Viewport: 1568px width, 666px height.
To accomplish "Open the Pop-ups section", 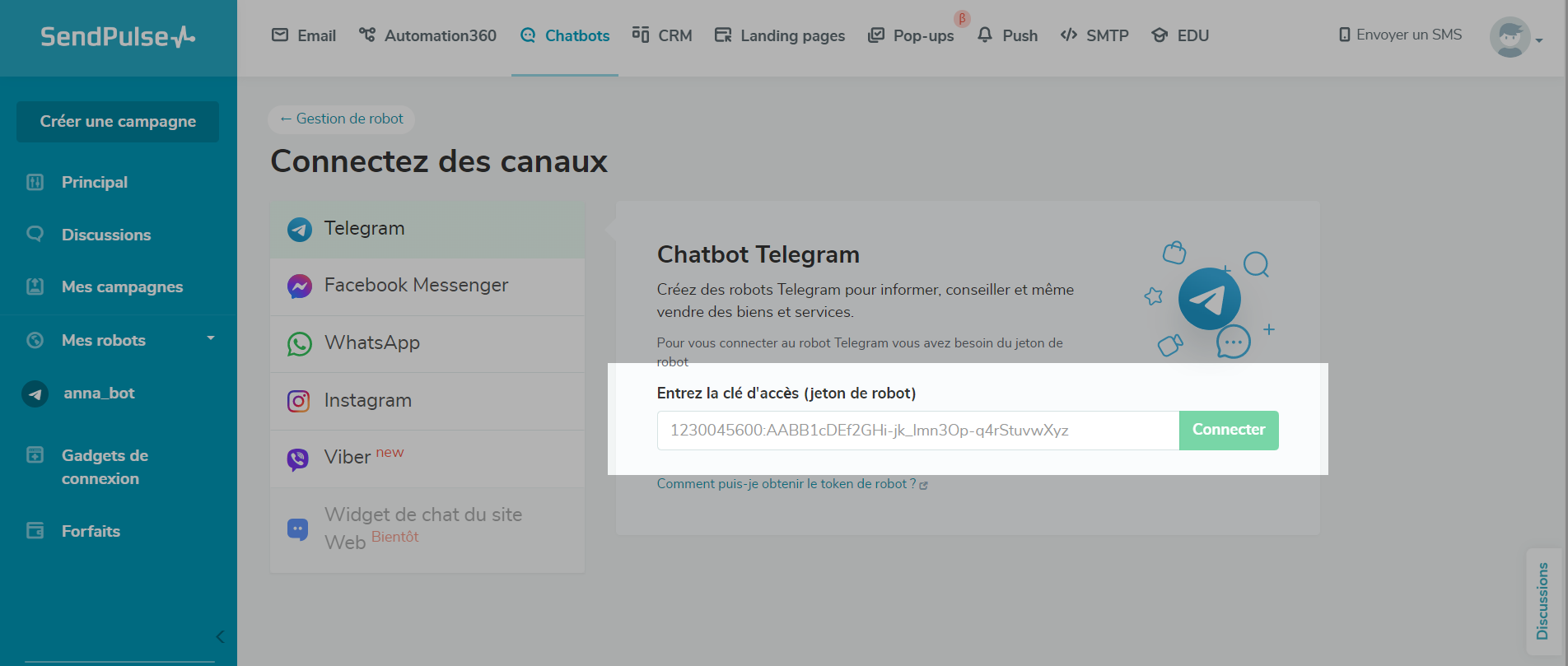I will tap(911, 35).
